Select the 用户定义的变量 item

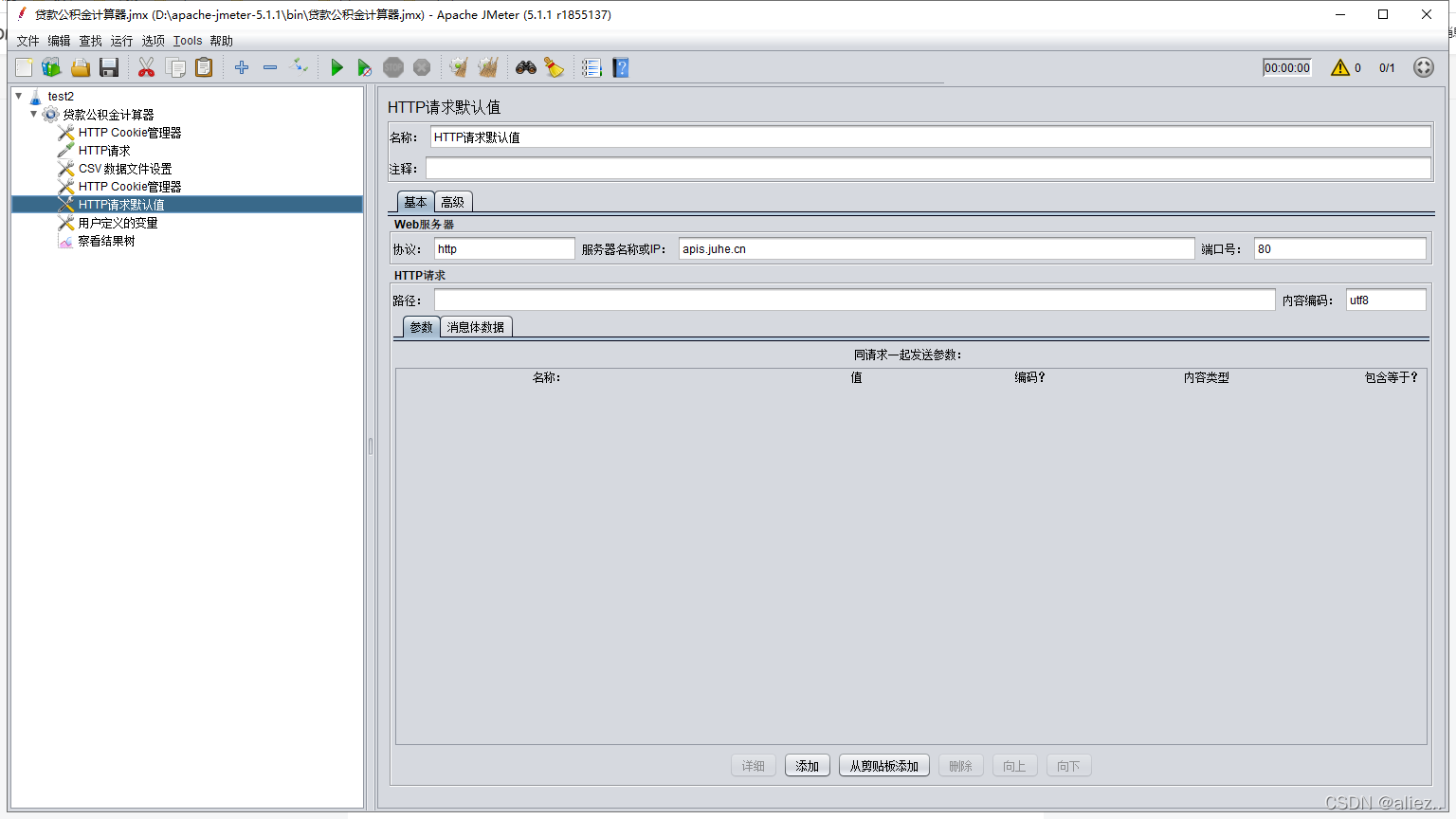[x=118, y=223]
